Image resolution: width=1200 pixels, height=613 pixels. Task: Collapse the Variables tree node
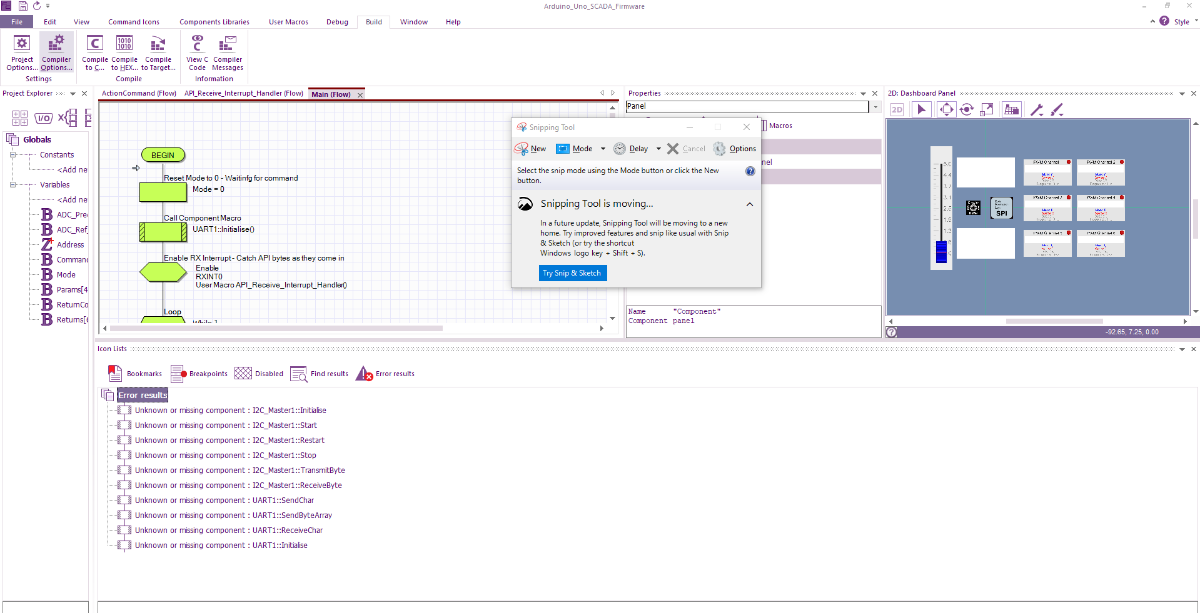(x=14, y=185)
